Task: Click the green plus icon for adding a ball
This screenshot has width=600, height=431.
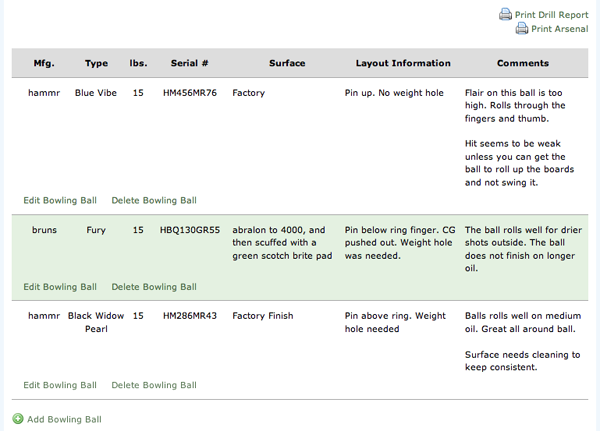Action: [x=18, y=419]
